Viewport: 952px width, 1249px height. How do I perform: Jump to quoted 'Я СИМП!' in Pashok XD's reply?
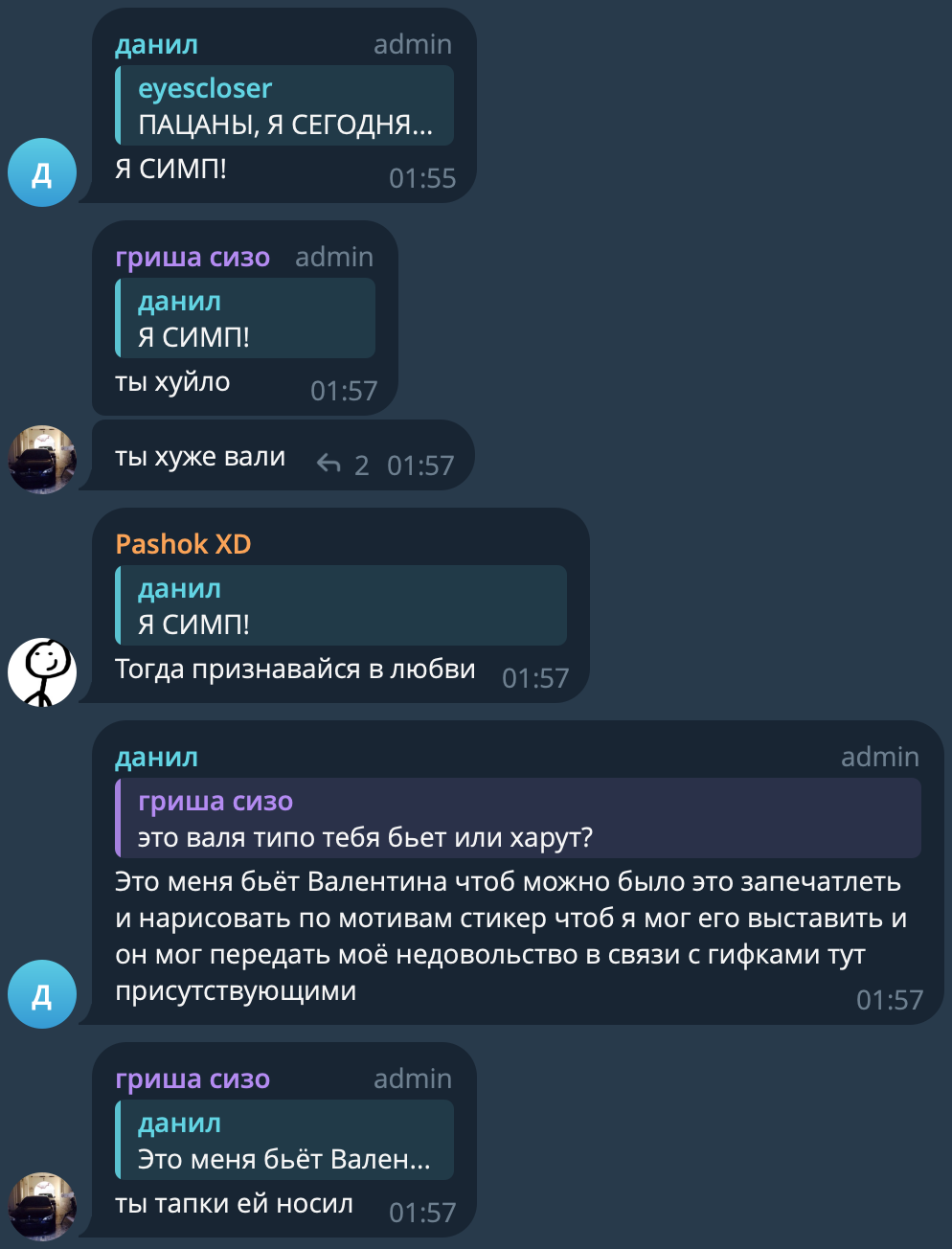pyautogui.click(x=341, y=605)
